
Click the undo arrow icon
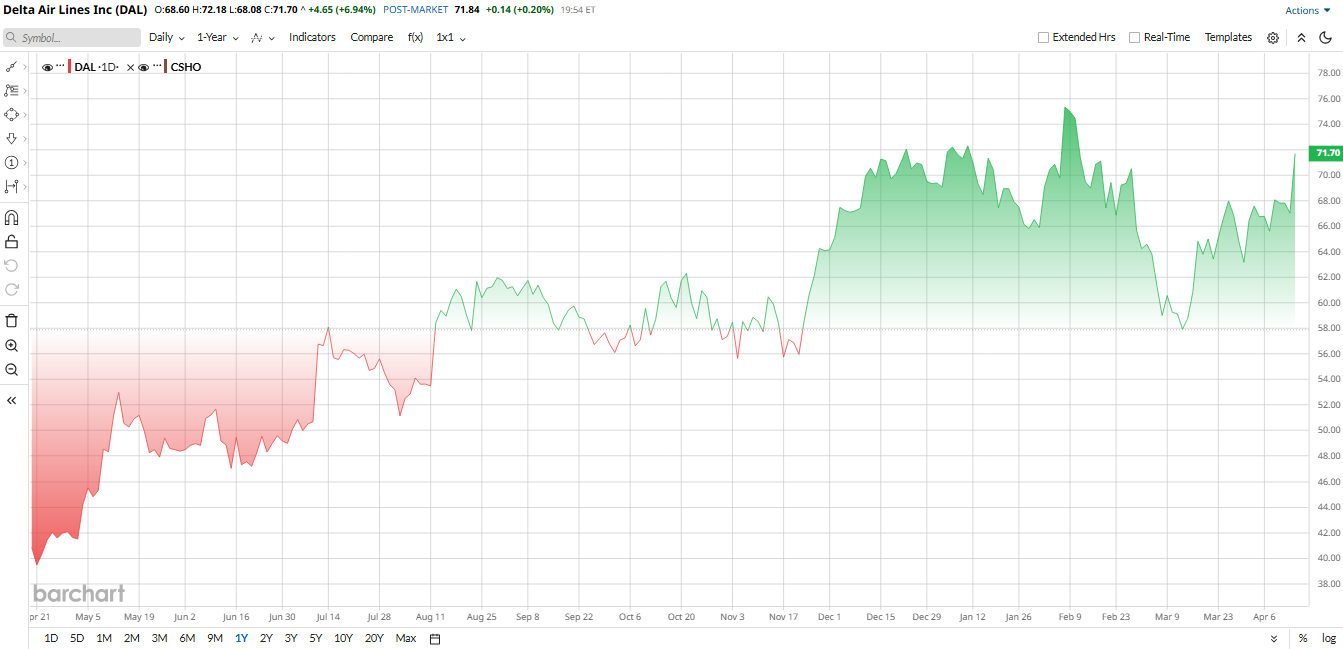click(12, 265)
